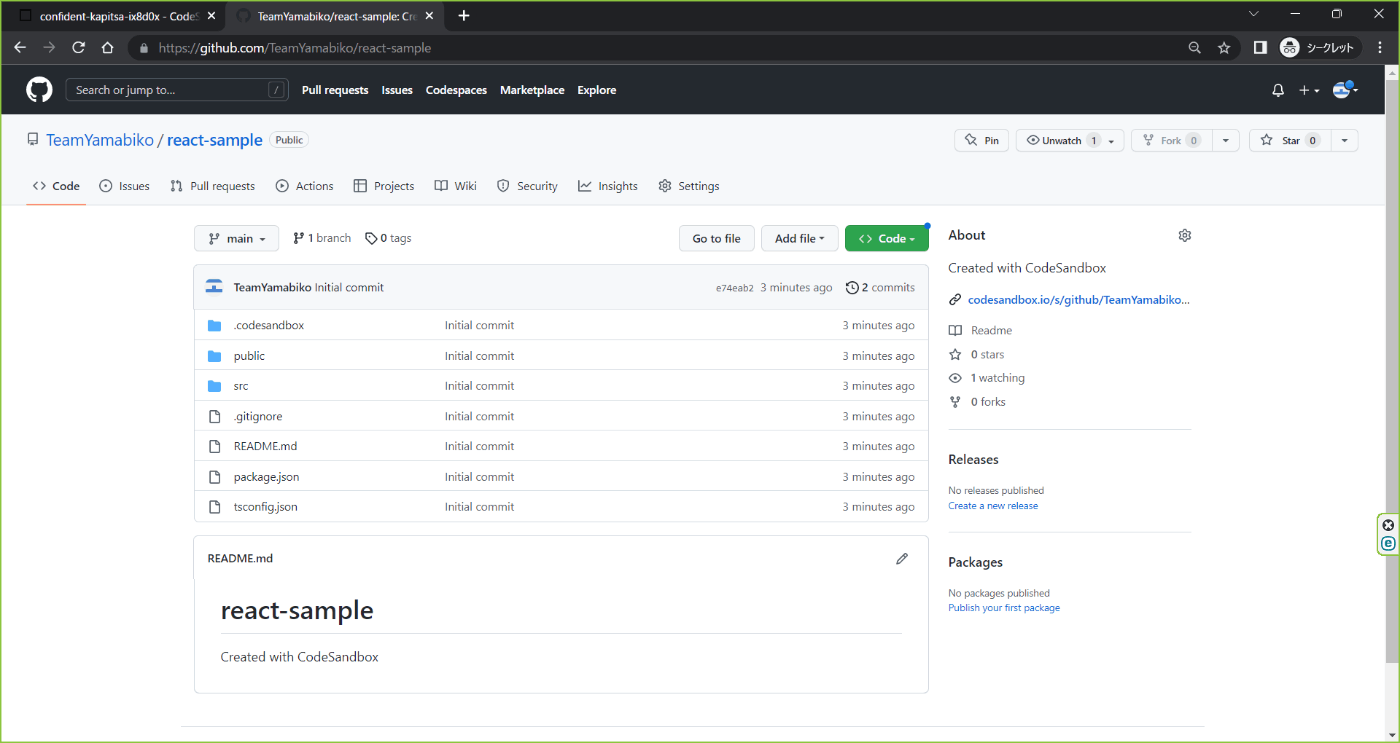The image size is (1400, 743).
Task: Toggle the browser side panel icon
Action: pos(1261,47)
